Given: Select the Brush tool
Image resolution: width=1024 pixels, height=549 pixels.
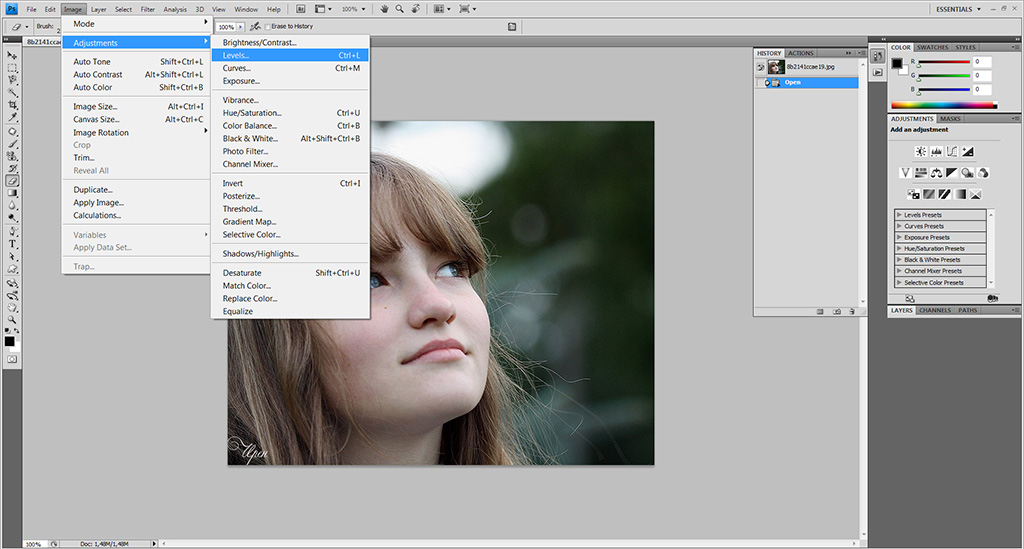Looking at the screenshot, I should tap(12, 144).
